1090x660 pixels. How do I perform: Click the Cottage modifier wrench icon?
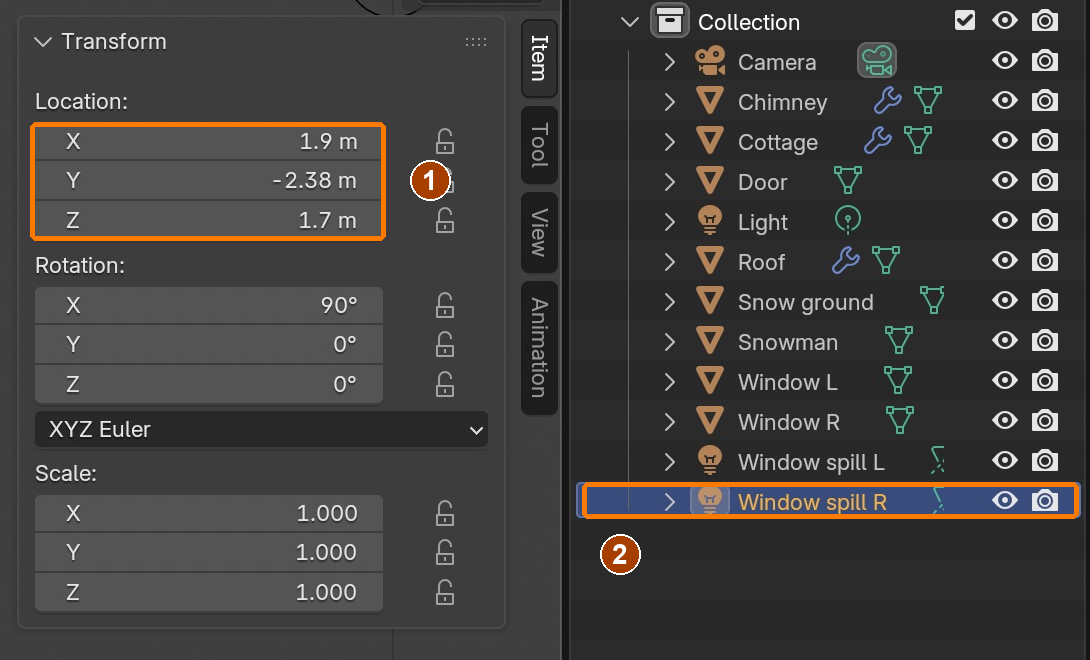[878, 140]
